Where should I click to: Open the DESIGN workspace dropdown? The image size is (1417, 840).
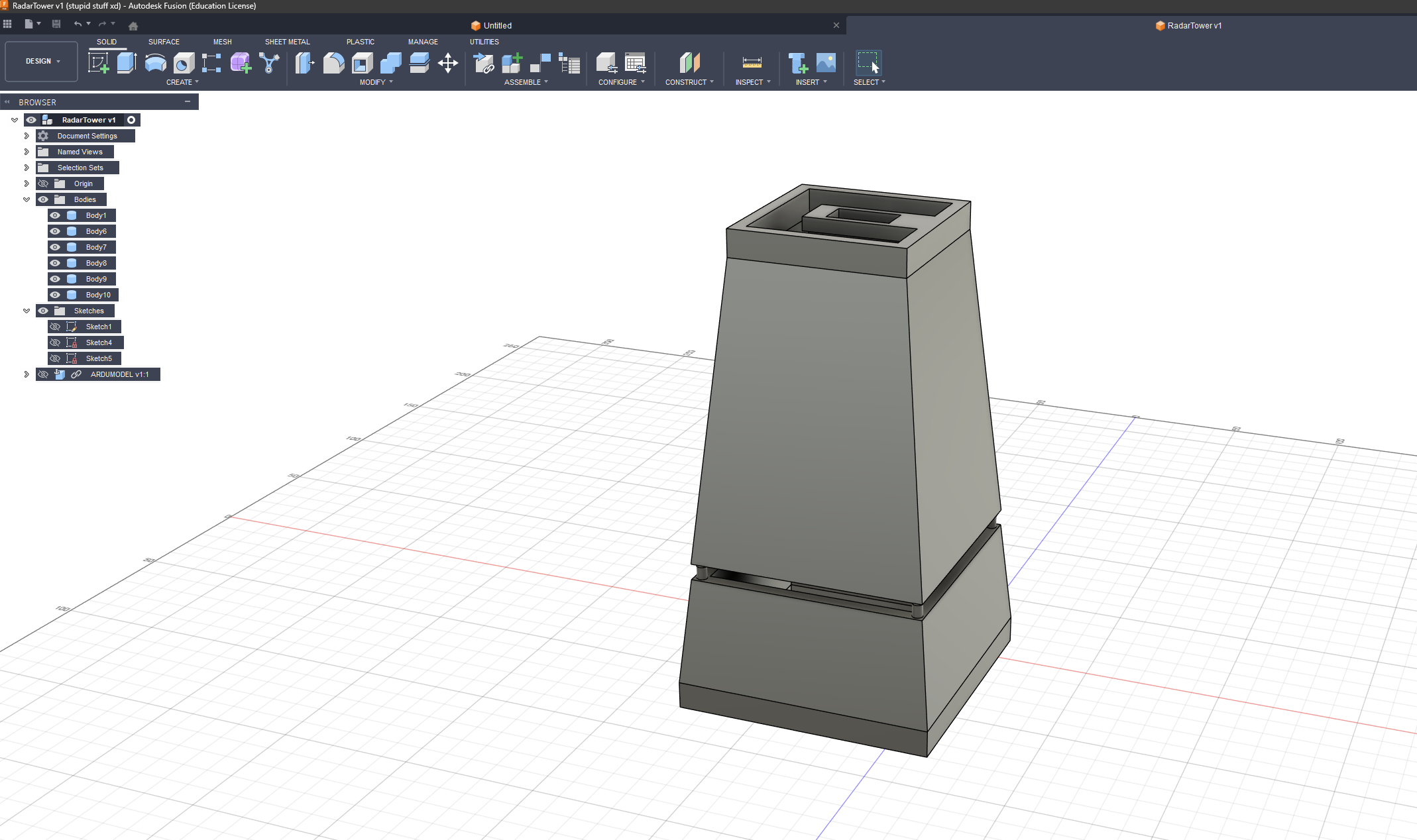(x=42, y=61)
